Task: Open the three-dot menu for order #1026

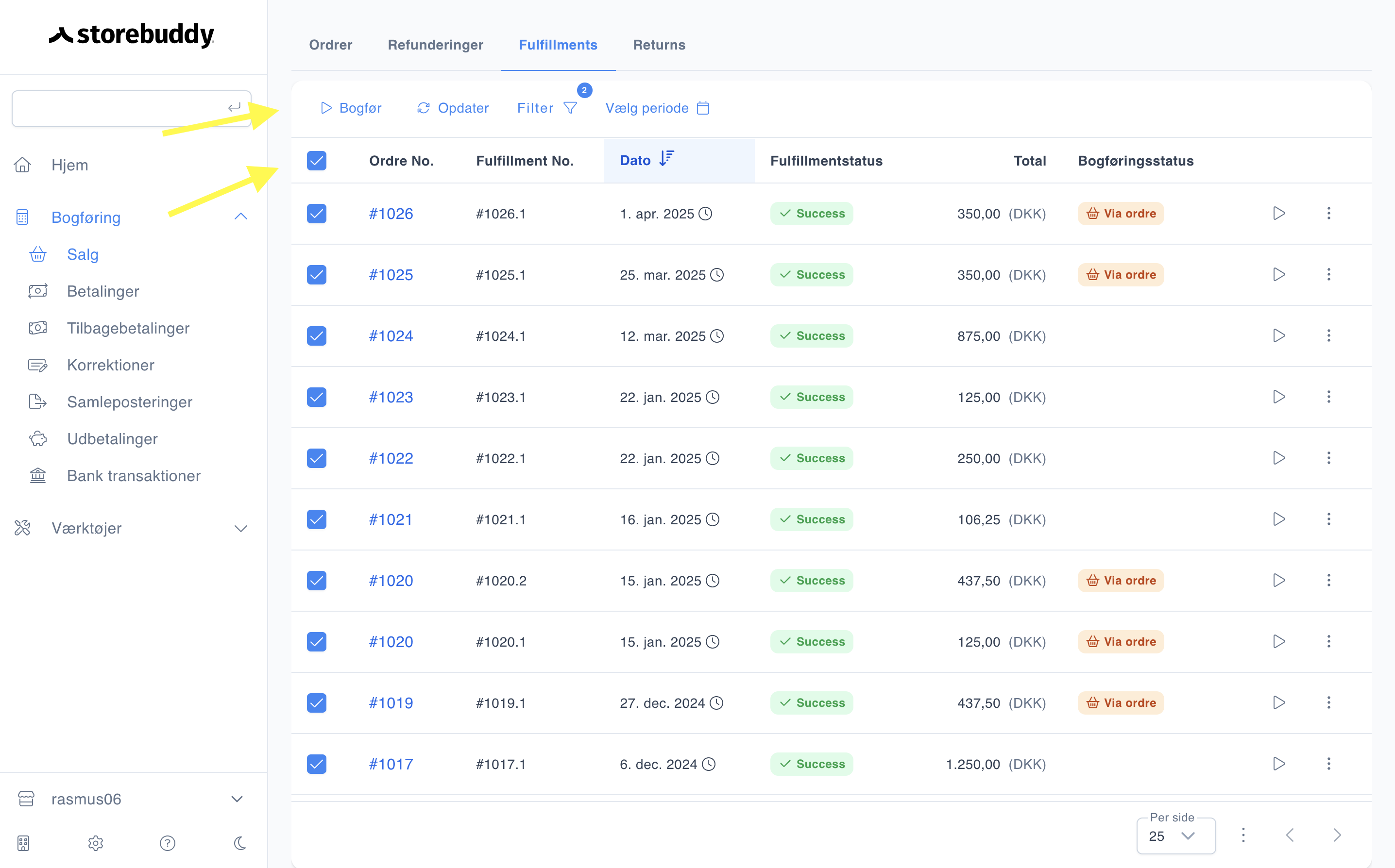Action: (x=1328, y=214)
